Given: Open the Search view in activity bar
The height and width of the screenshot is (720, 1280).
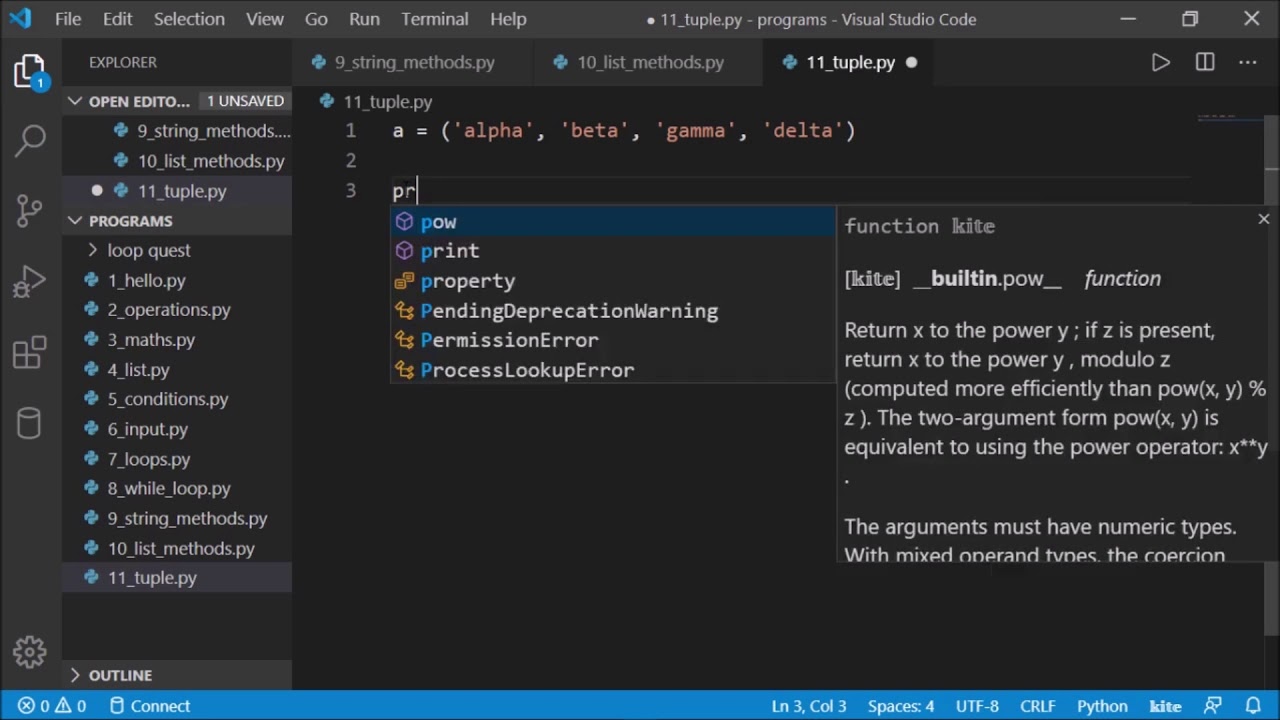Looking at the screenshot, I should point(30,140).
